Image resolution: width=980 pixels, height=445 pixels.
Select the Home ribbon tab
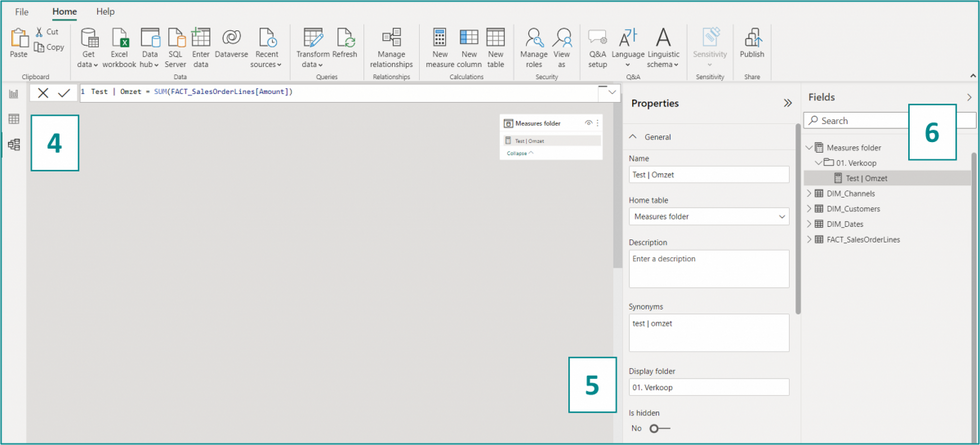point(64,11)
